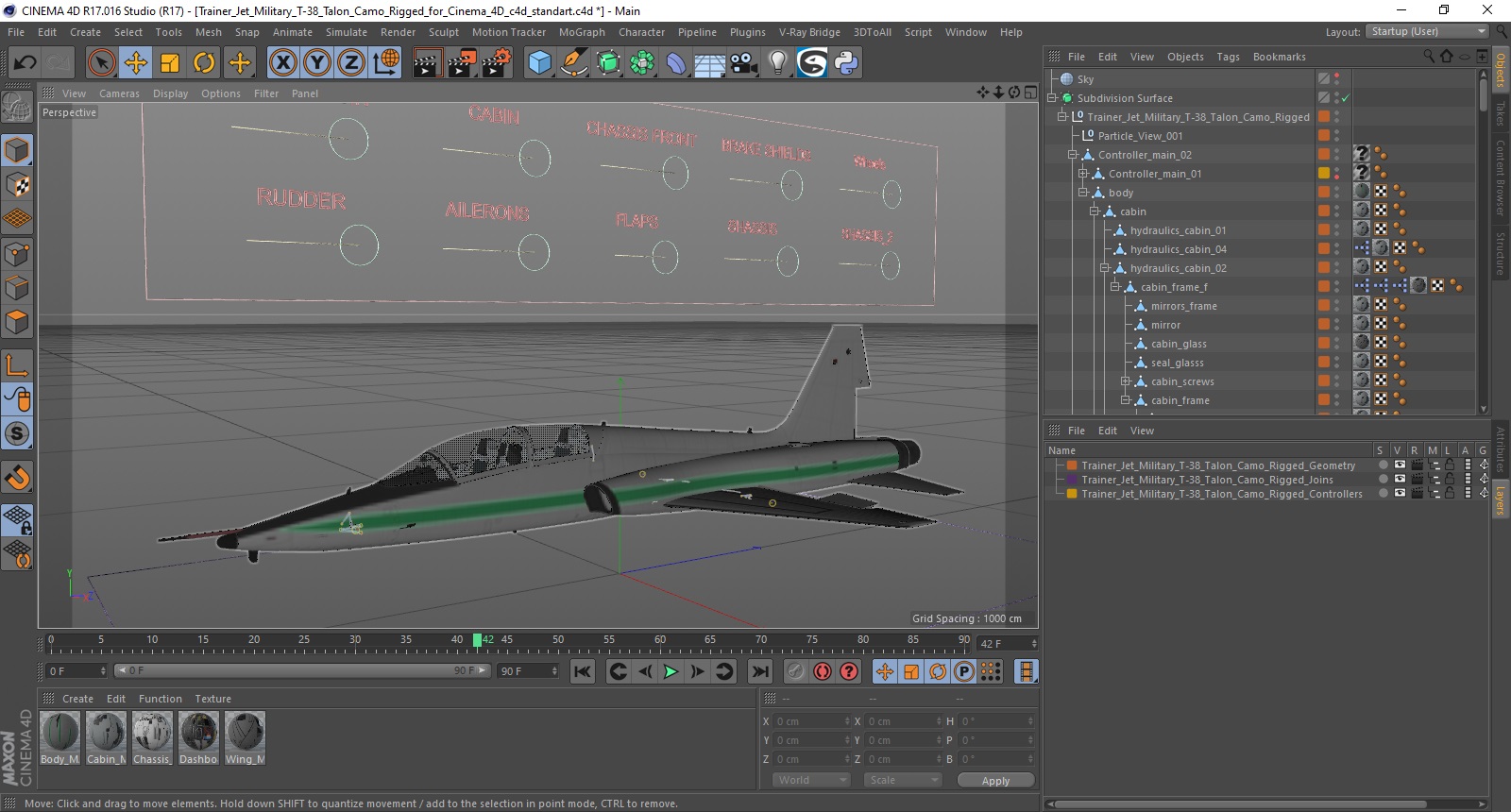Collapse the Subdivision Surface tree item
1511x812 pixels.
[x=1052, y=98]
